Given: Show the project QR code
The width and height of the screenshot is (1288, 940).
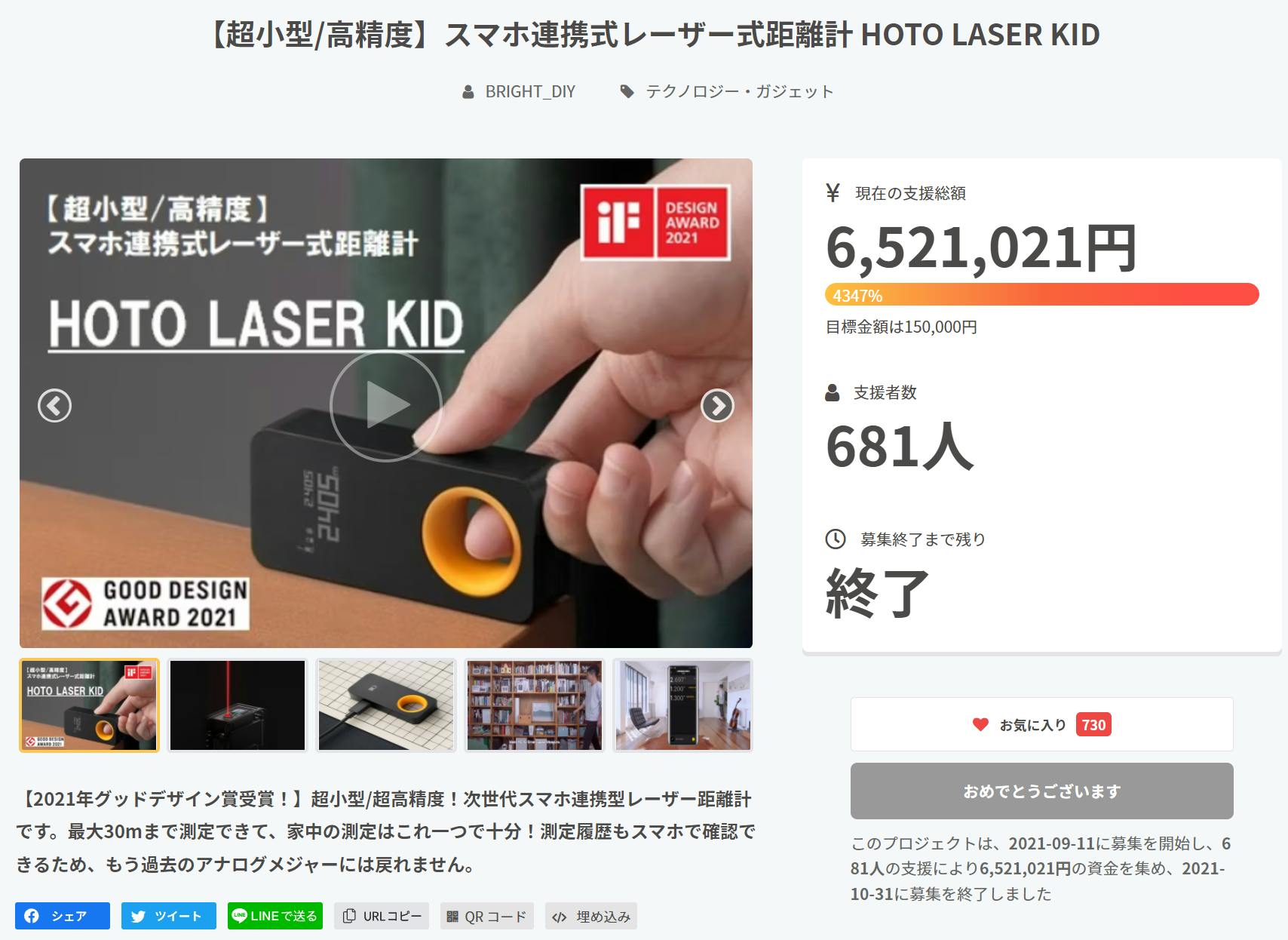Looking at the screenshot, I should coord(487,916).
